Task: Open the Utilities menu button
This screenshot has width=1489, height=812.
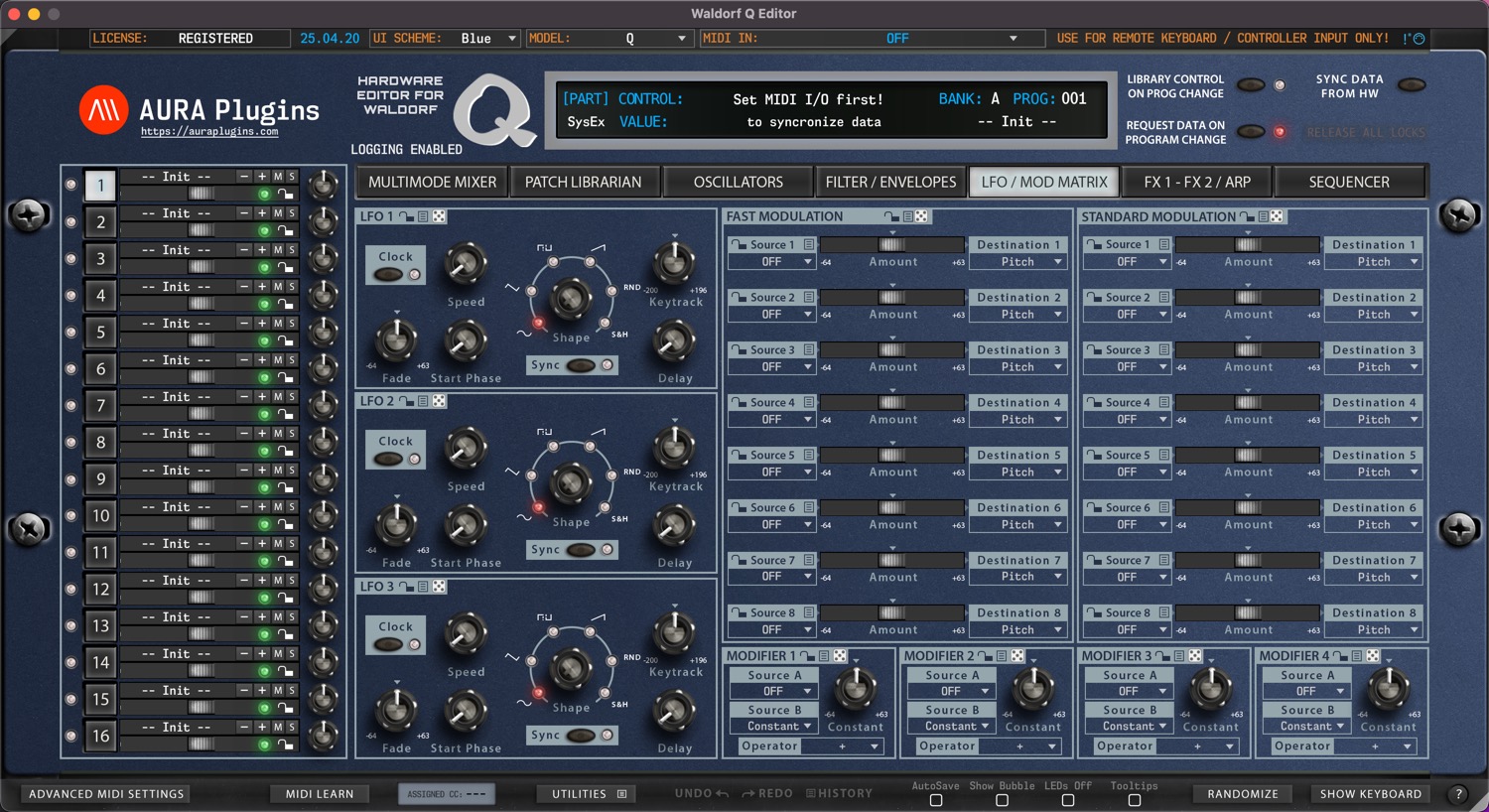Action: pos(589,794)
